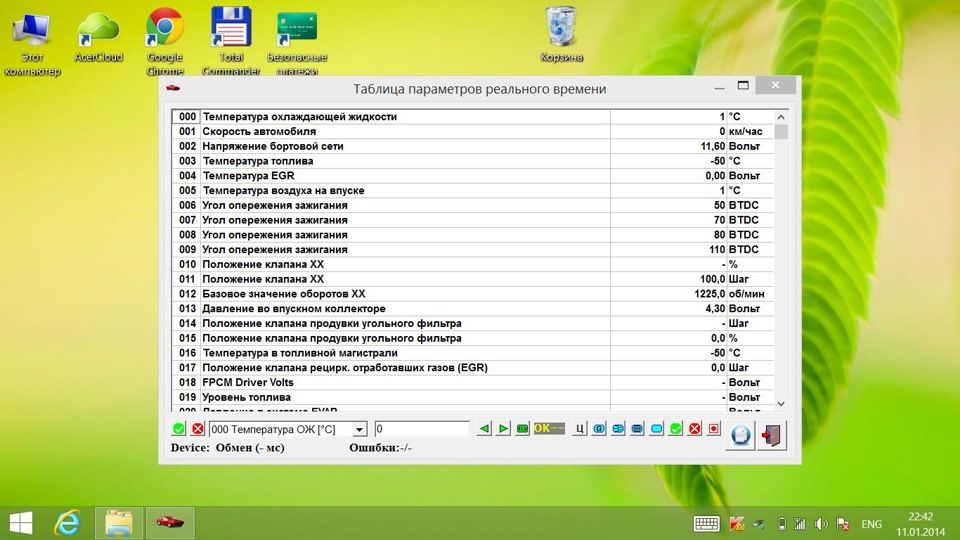Click the volume speaker tray icon
Image resolution: width=960 pixels, height=540 pixels.
pos(821,523)
